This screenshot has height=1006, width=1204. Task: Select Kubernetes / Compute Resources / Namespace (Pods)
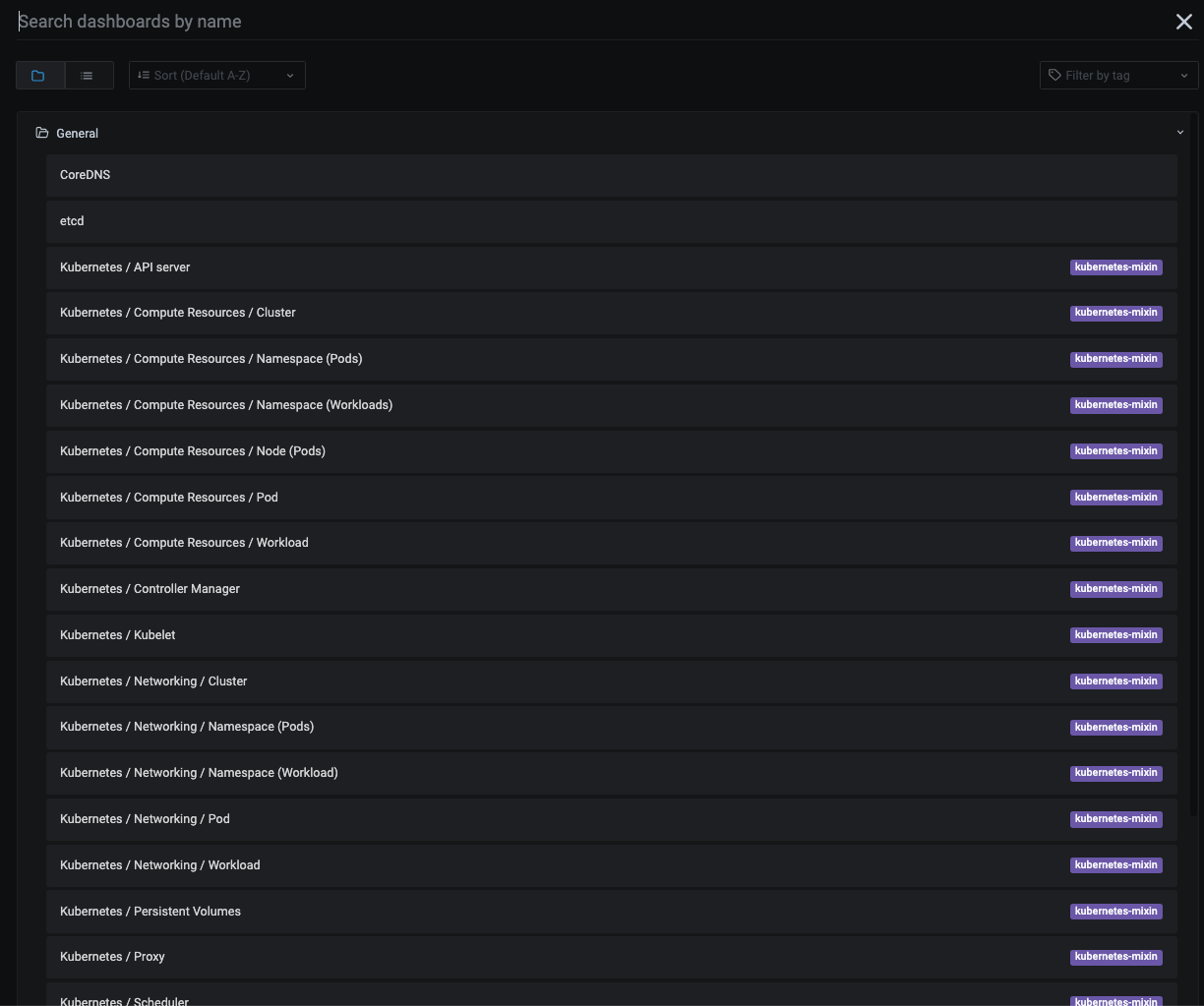[211, 359]
